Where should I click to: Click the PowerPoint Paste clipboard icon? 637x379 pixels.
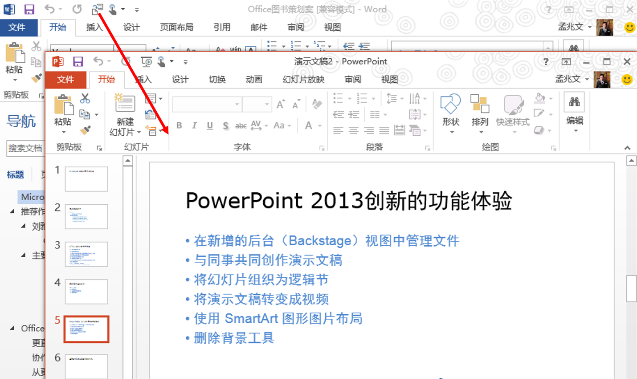pos(63,105)
